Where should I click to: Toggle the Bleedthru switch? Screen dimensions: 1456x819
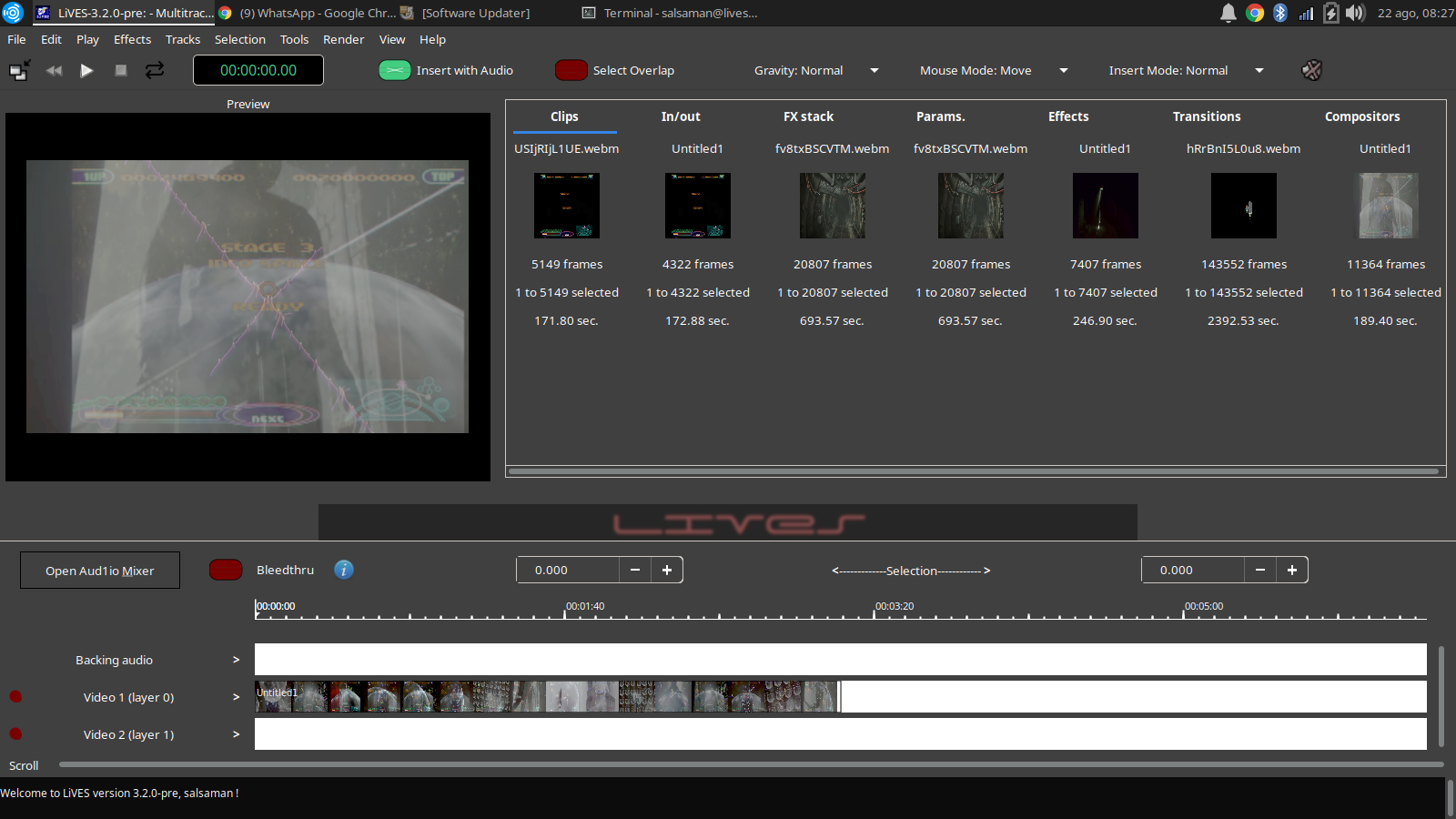pyautogui.click(x=226, y=570)
